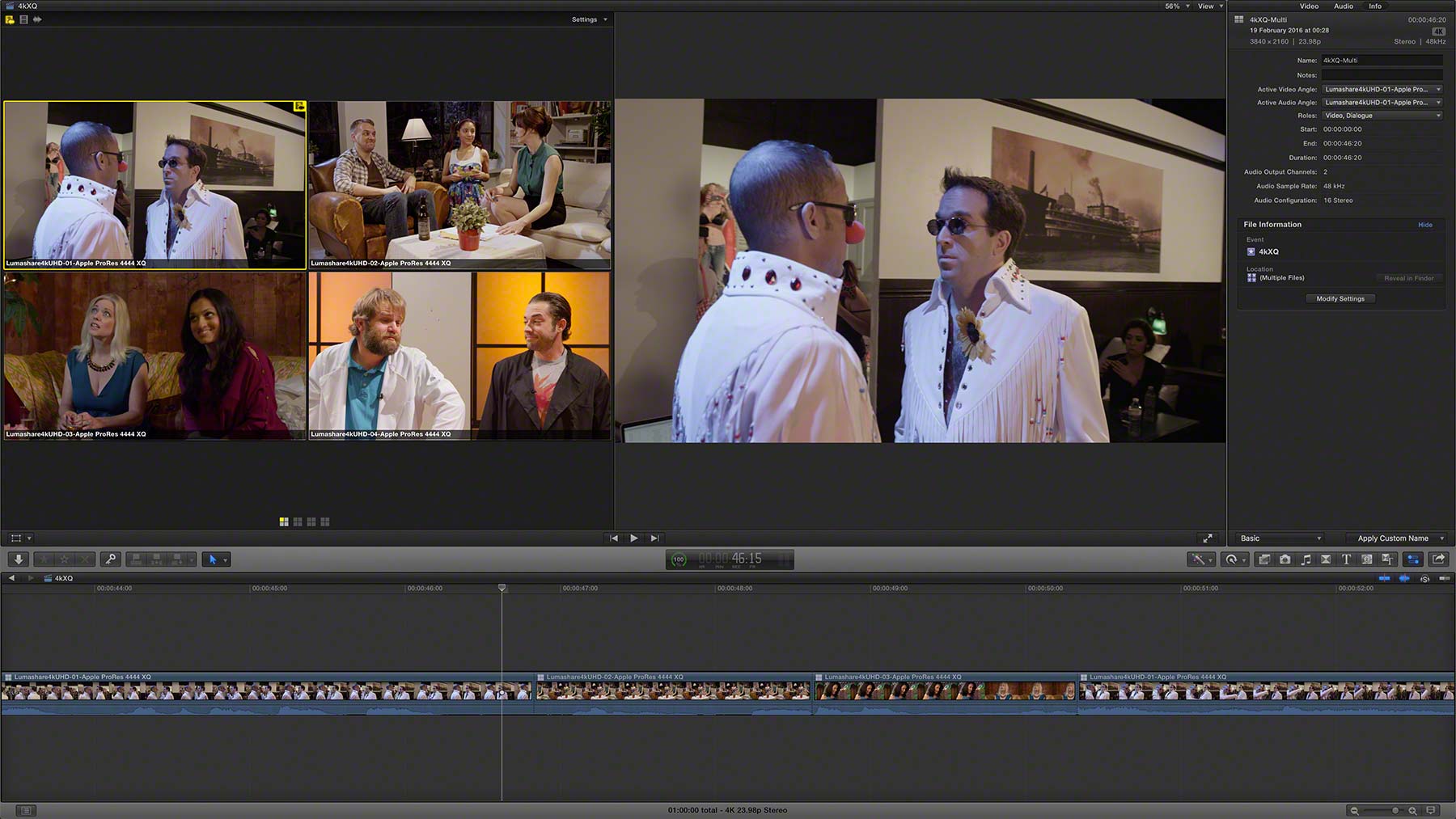Screen dimensions: 1456x819
Task: Switch to the Audio inspector tab
Action: coord(1344,6)
